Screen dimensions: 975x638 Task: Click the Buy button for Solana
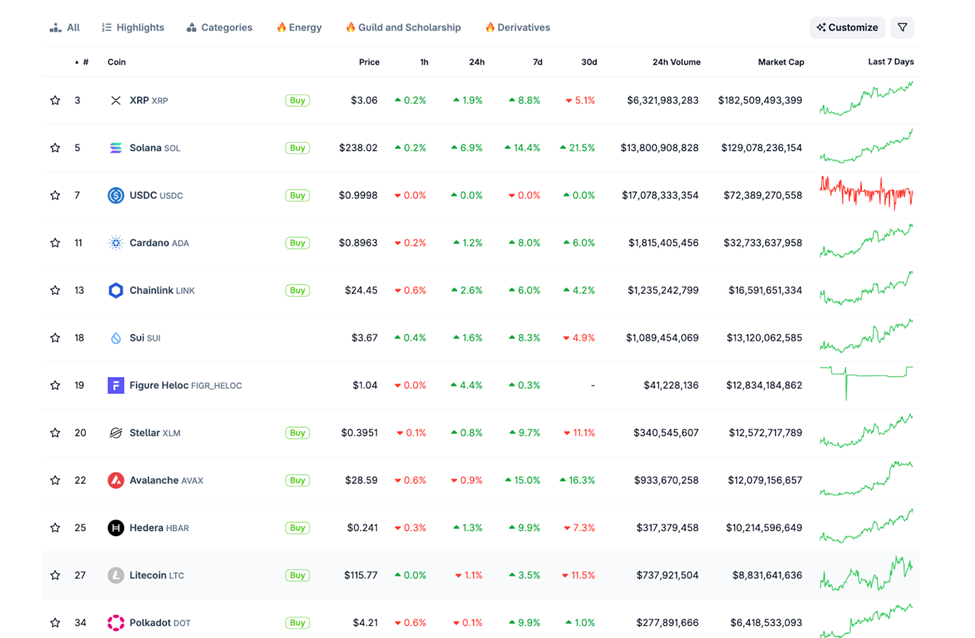click(297, 148)
